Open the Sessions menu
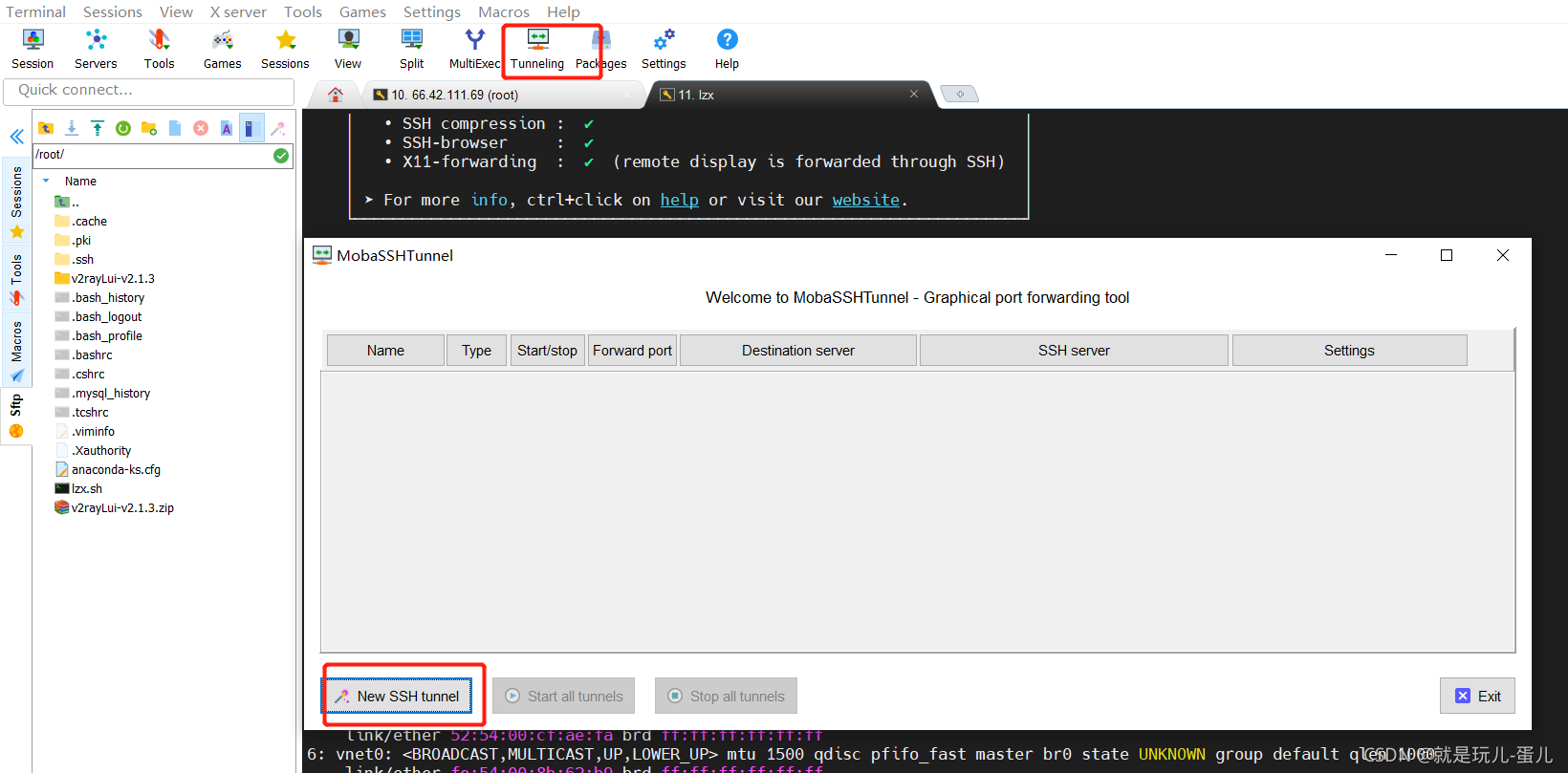The width and height of the screenshot is (1568, 773). 113,11
